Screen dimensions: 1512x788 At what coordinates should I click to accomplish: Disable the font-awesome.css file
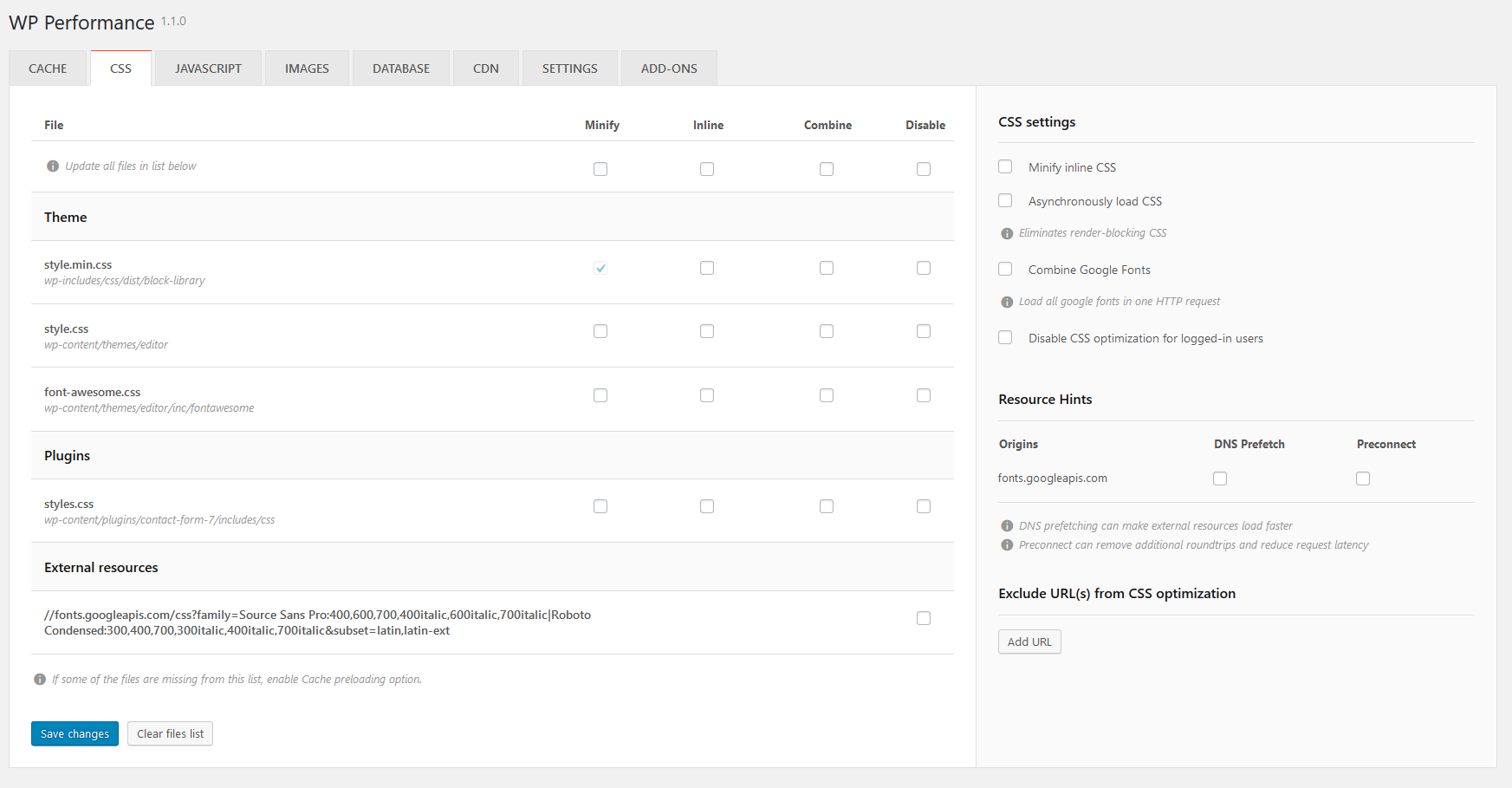coord(924,395)
